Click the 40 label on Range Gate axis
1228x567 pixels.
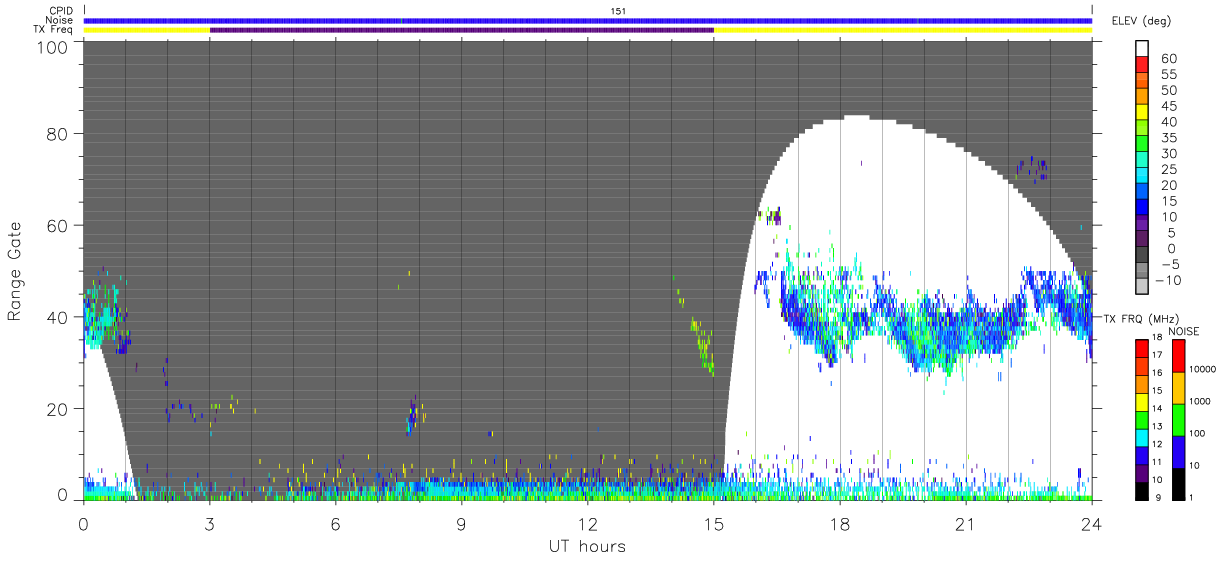59,318
